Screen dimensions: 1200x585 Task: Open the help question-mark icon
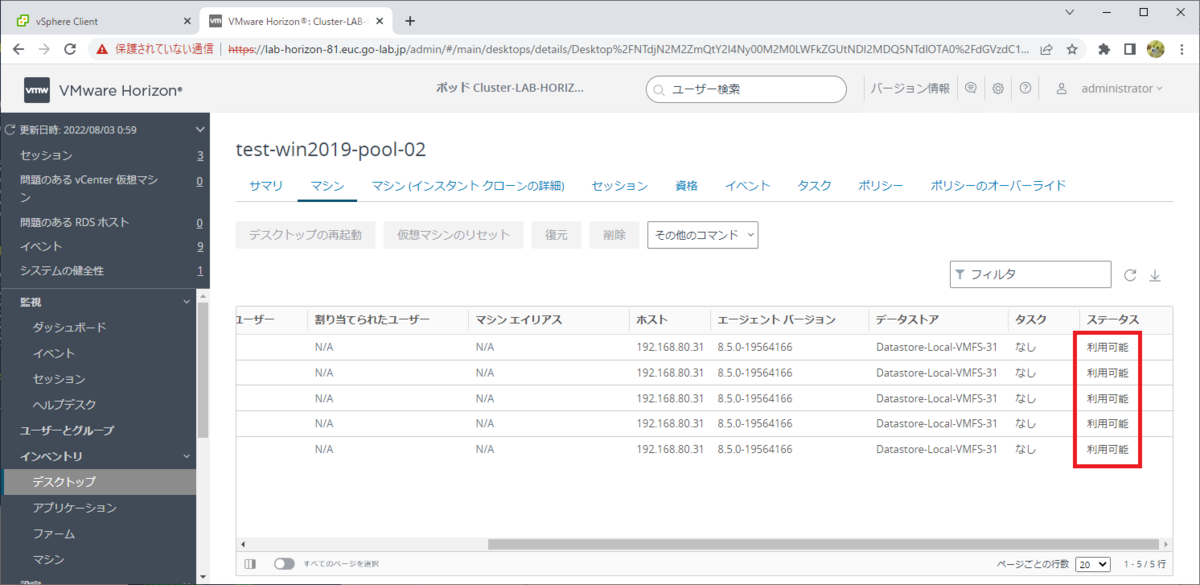click(1025, 88)
